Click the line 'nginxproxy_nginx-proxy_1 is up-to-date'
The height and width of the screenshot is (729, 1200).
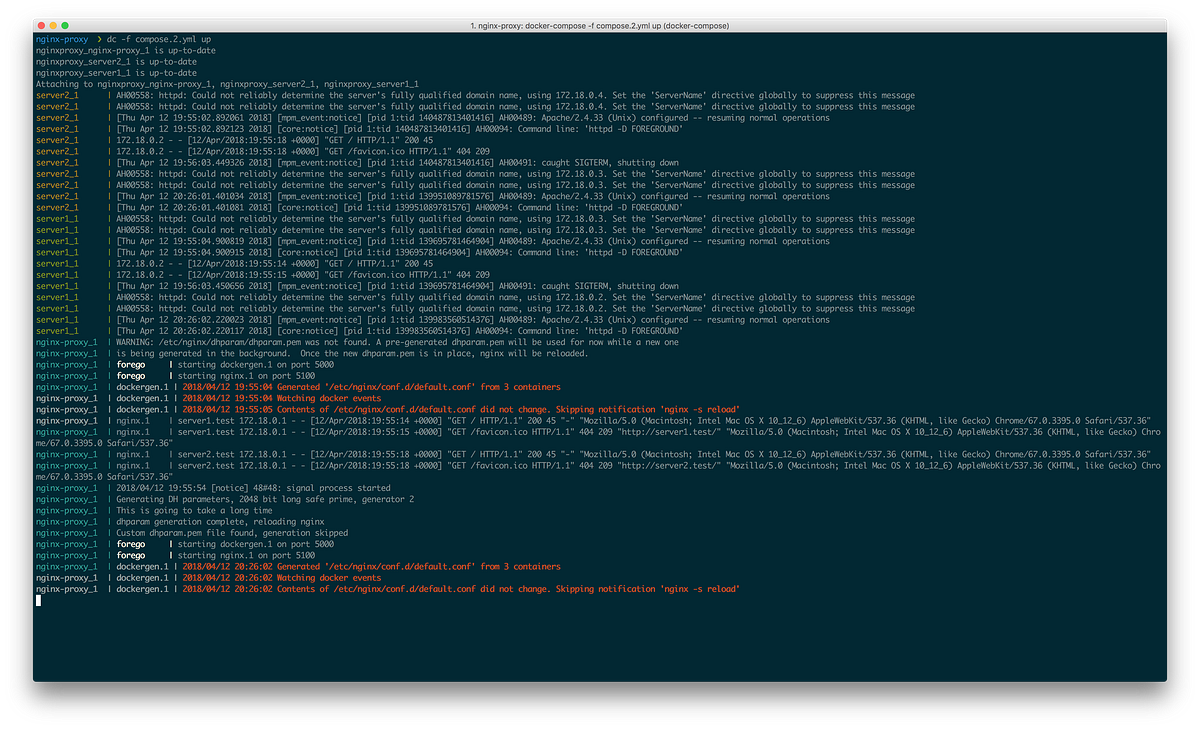pyautogui.click(x=124, y=50)
